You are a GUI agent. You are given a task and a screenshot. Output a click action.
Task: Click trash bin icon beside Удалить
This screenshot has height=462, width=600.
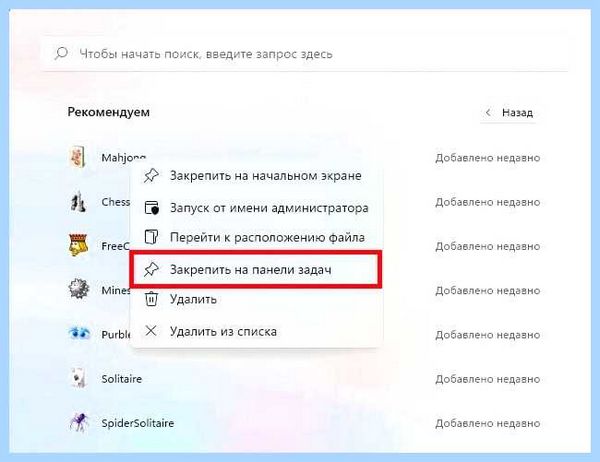coord(151,299)
